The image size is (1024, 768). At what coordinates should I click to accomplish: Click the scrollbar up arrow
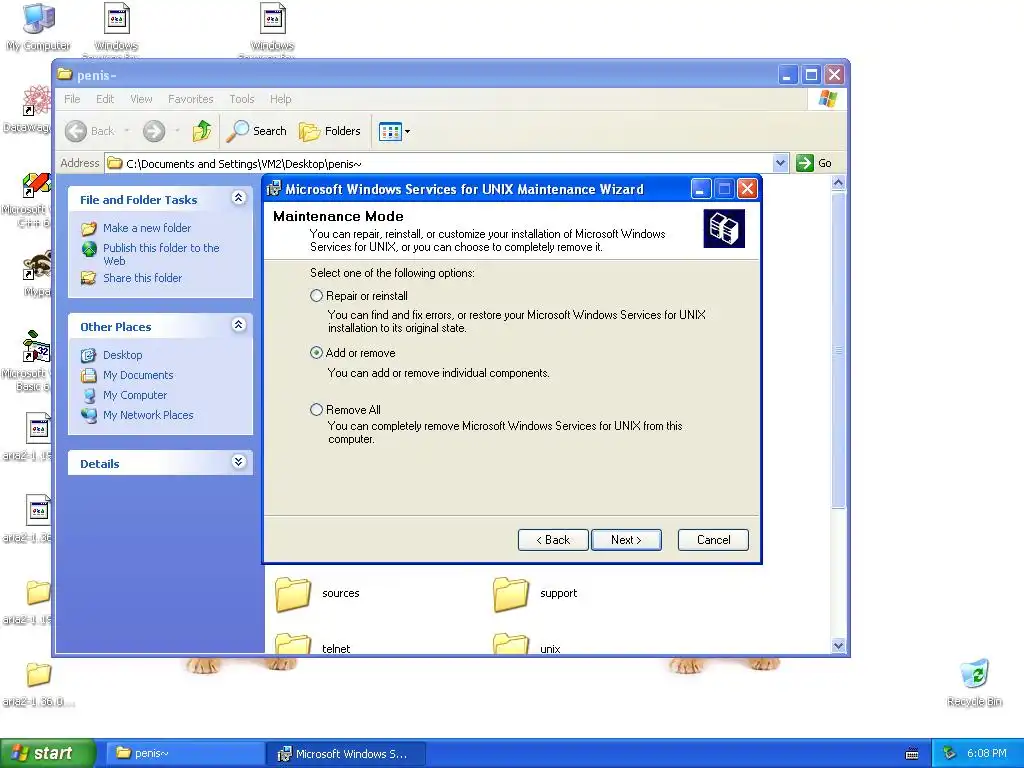[839, 183]
